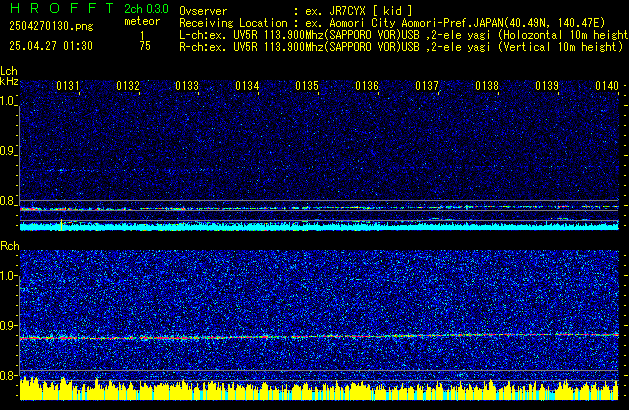Select the 0133 time marker
629x410 pixels.
187,86
